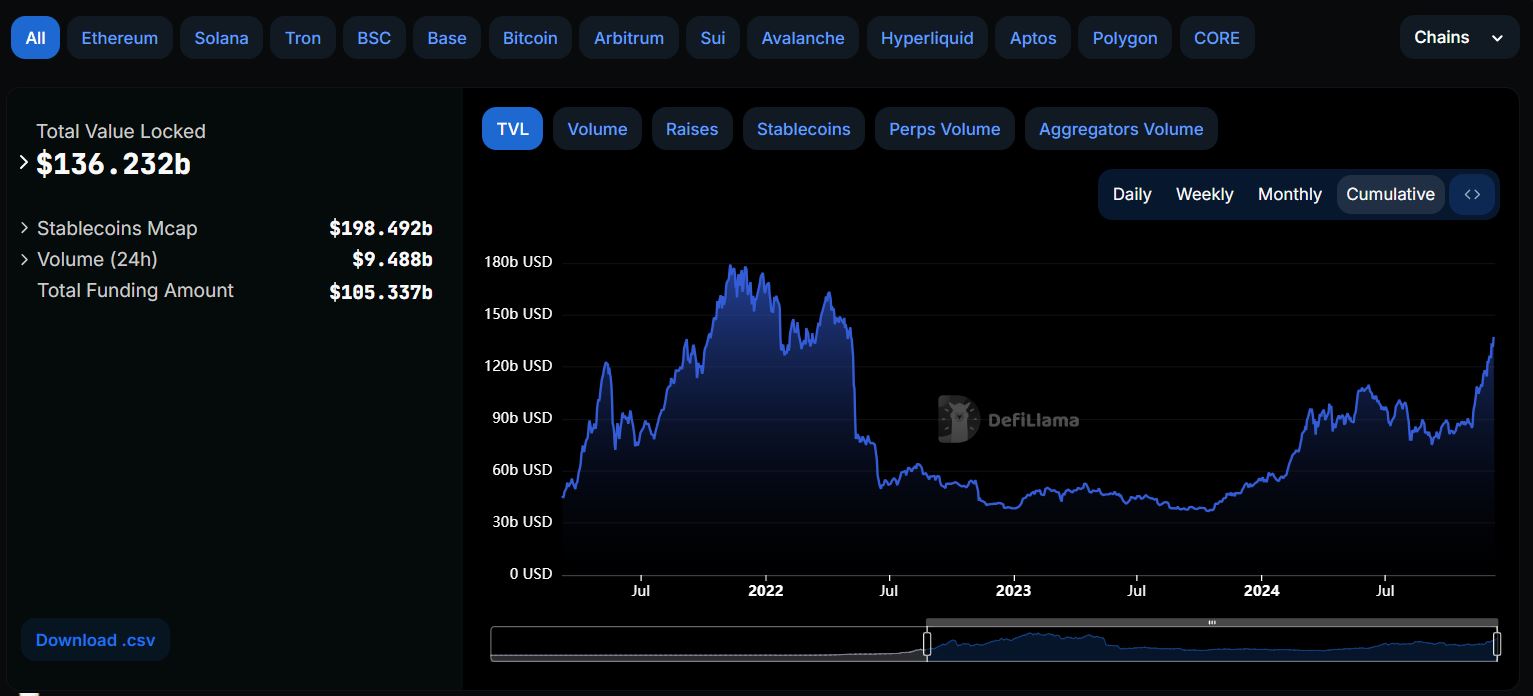
Task: Filter by Sui chain
Action: click(713, 38)
